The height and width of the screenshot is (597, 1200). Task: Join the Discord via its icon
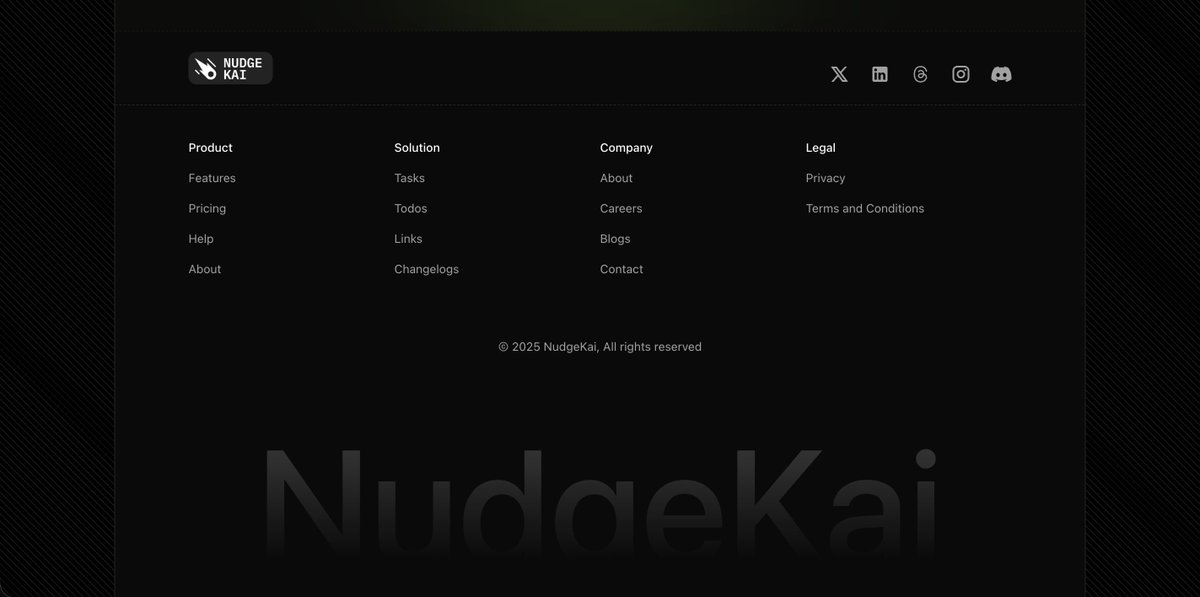point(1000,73)
